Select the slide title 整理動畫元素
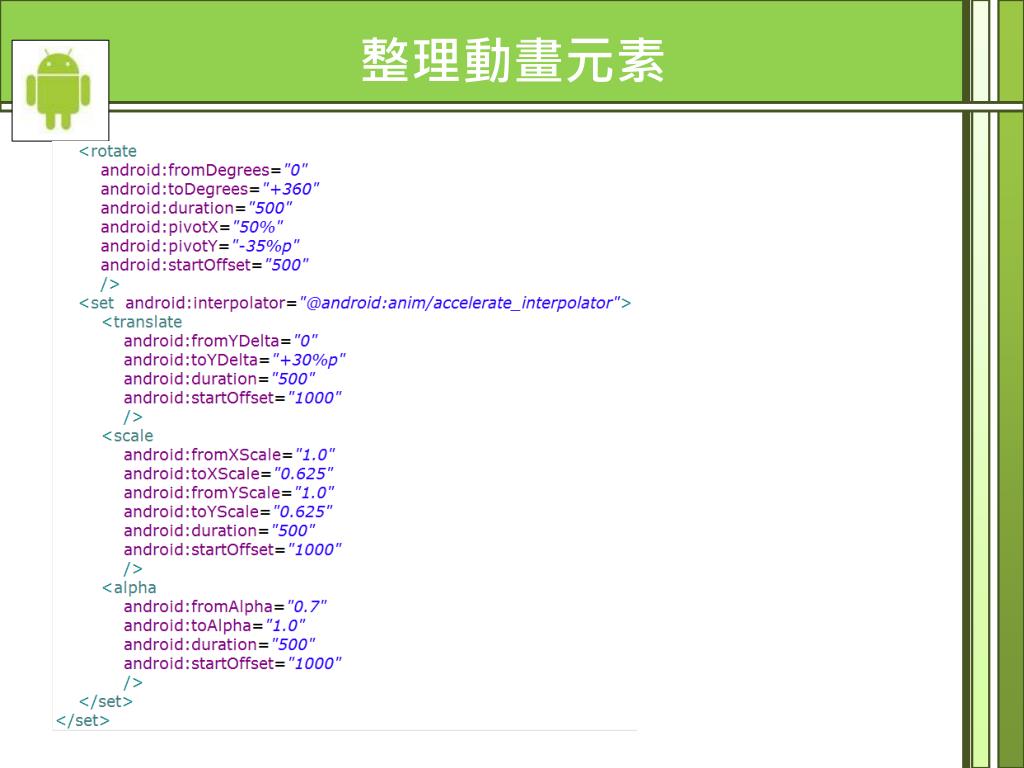This screenshot has width=1024, height=768. (x=513, y=60)
